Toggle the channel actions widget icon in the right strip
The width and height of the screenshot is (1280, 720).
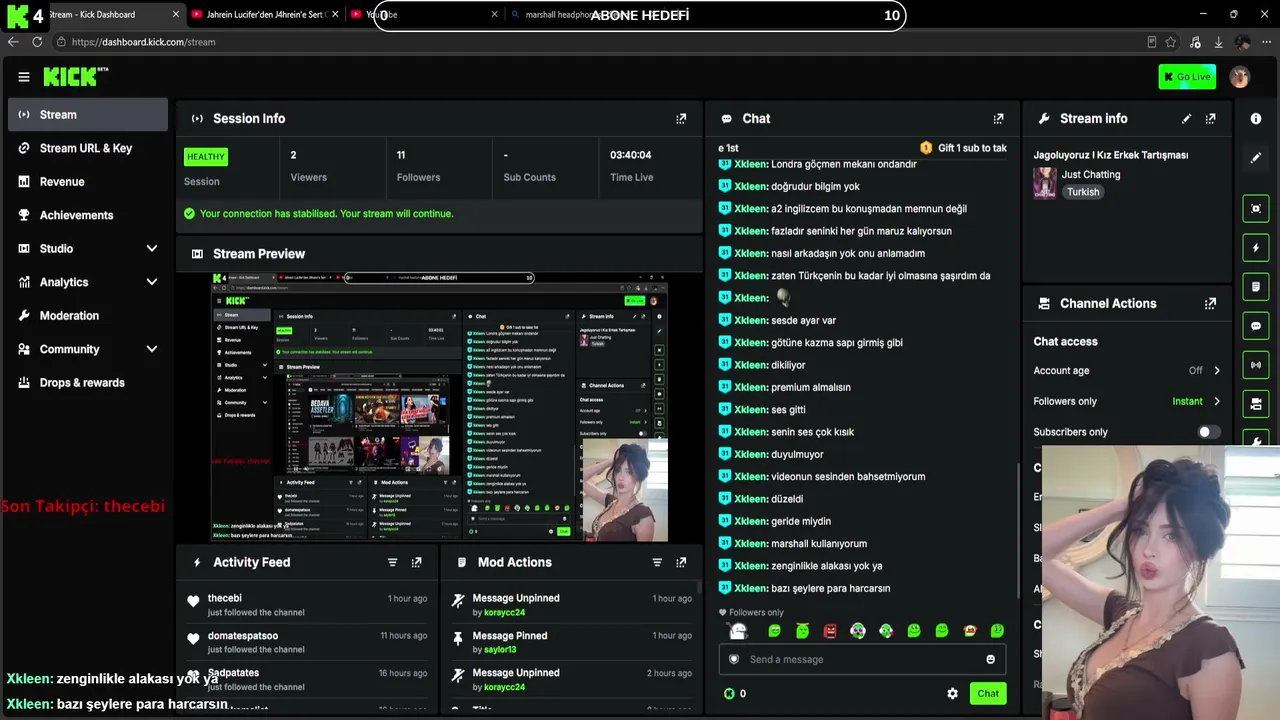tap(1256, 404)
